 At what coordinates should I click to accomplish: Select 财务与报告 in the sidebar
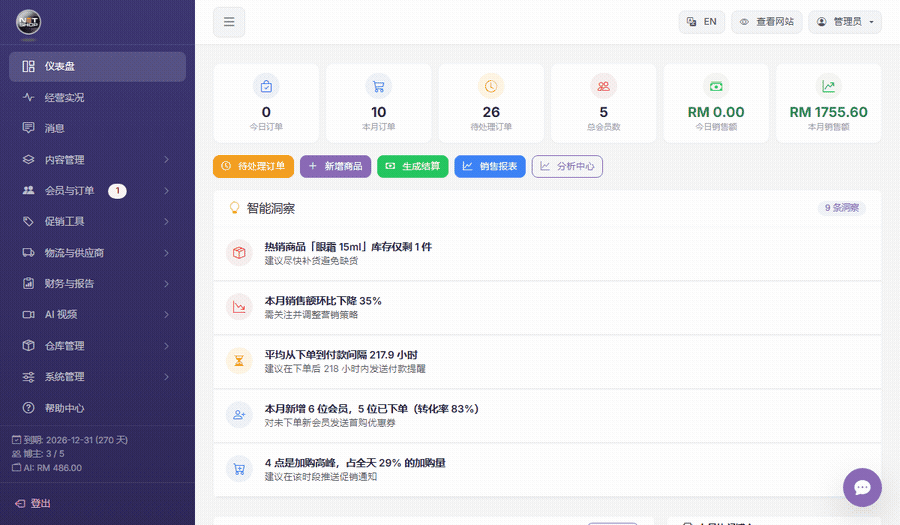tap(98, 283)
